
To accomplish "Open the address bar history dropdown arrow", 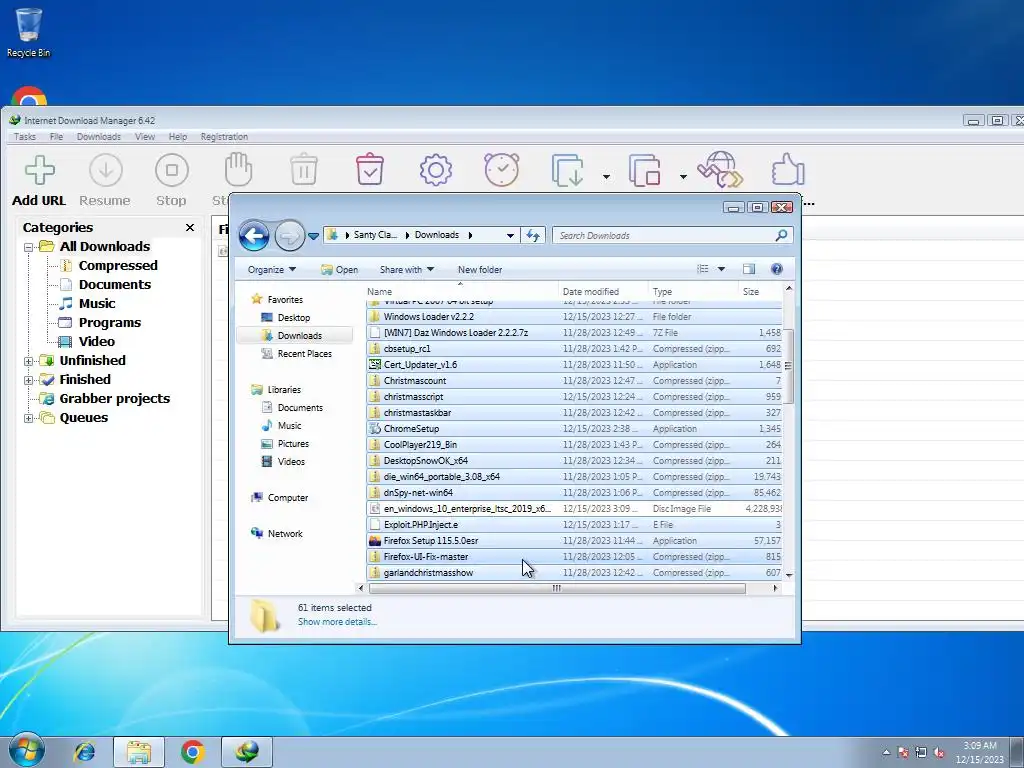I will click(x=510, y=235).
